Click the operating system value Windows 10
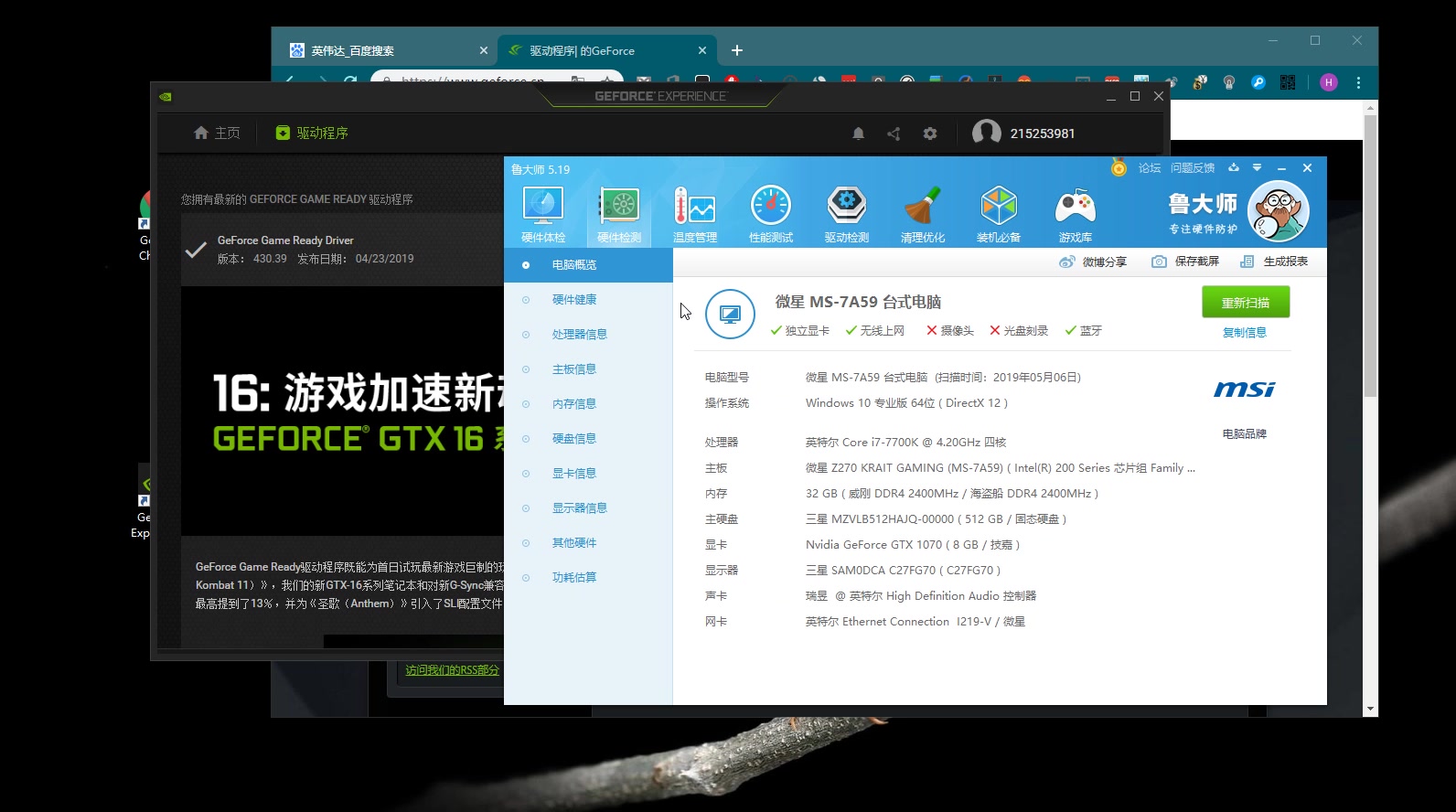Viewport: 1456px width, 812px height. point(906,403)
